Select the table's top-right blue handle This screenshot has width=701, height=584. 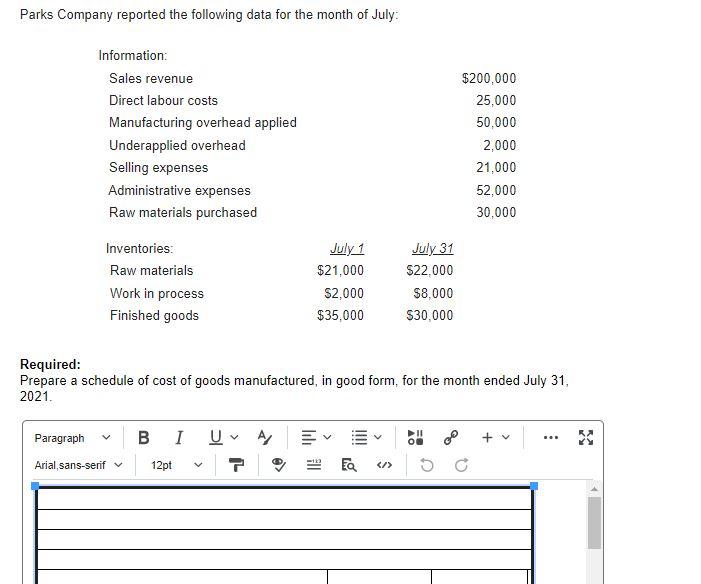point(534,486)
